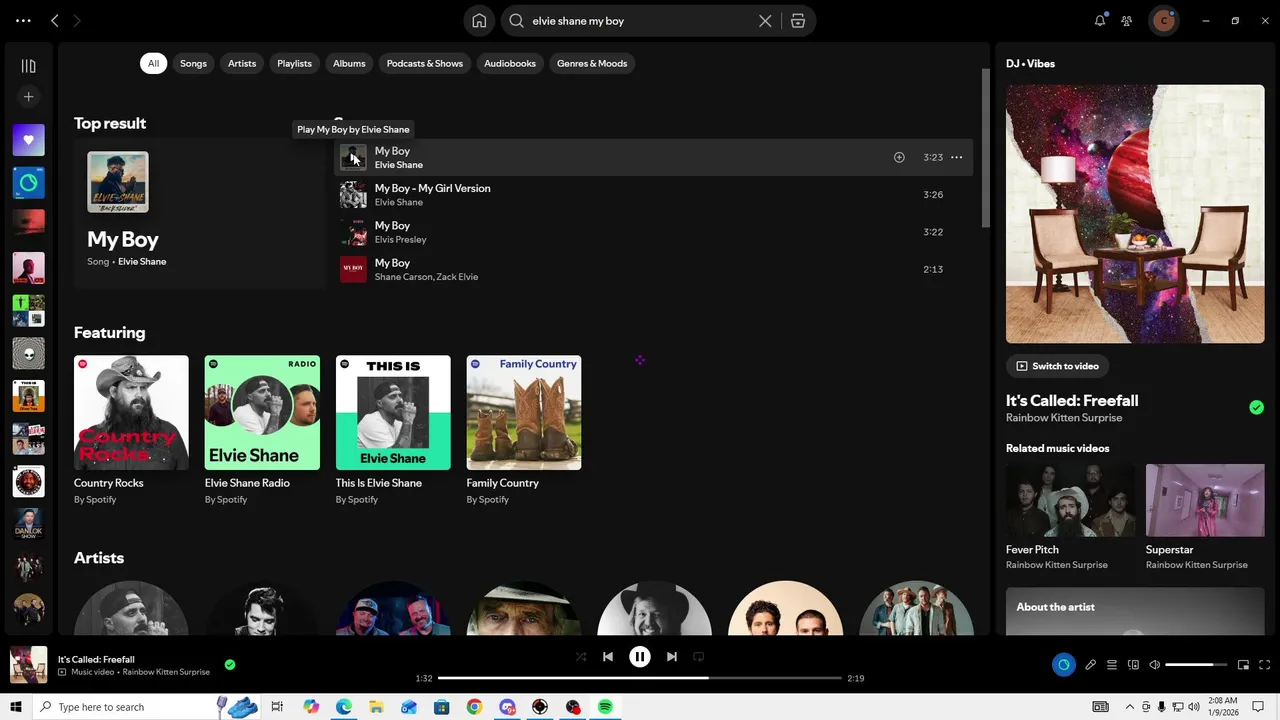Mute volume with the speaker icon
1280x720 pixels.
coord(1155,665)
